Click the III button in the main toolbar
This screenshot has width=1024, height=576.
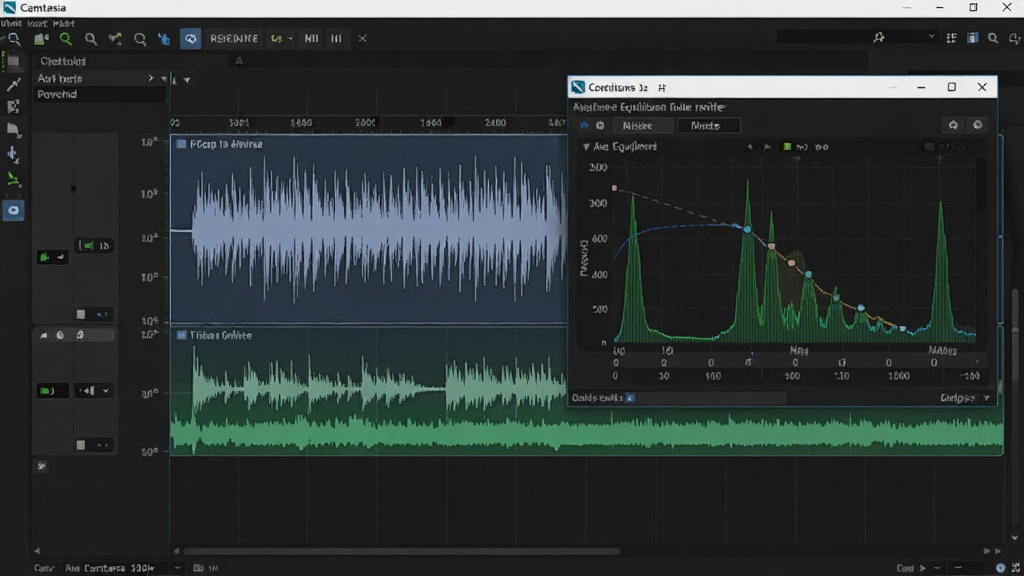336,39
